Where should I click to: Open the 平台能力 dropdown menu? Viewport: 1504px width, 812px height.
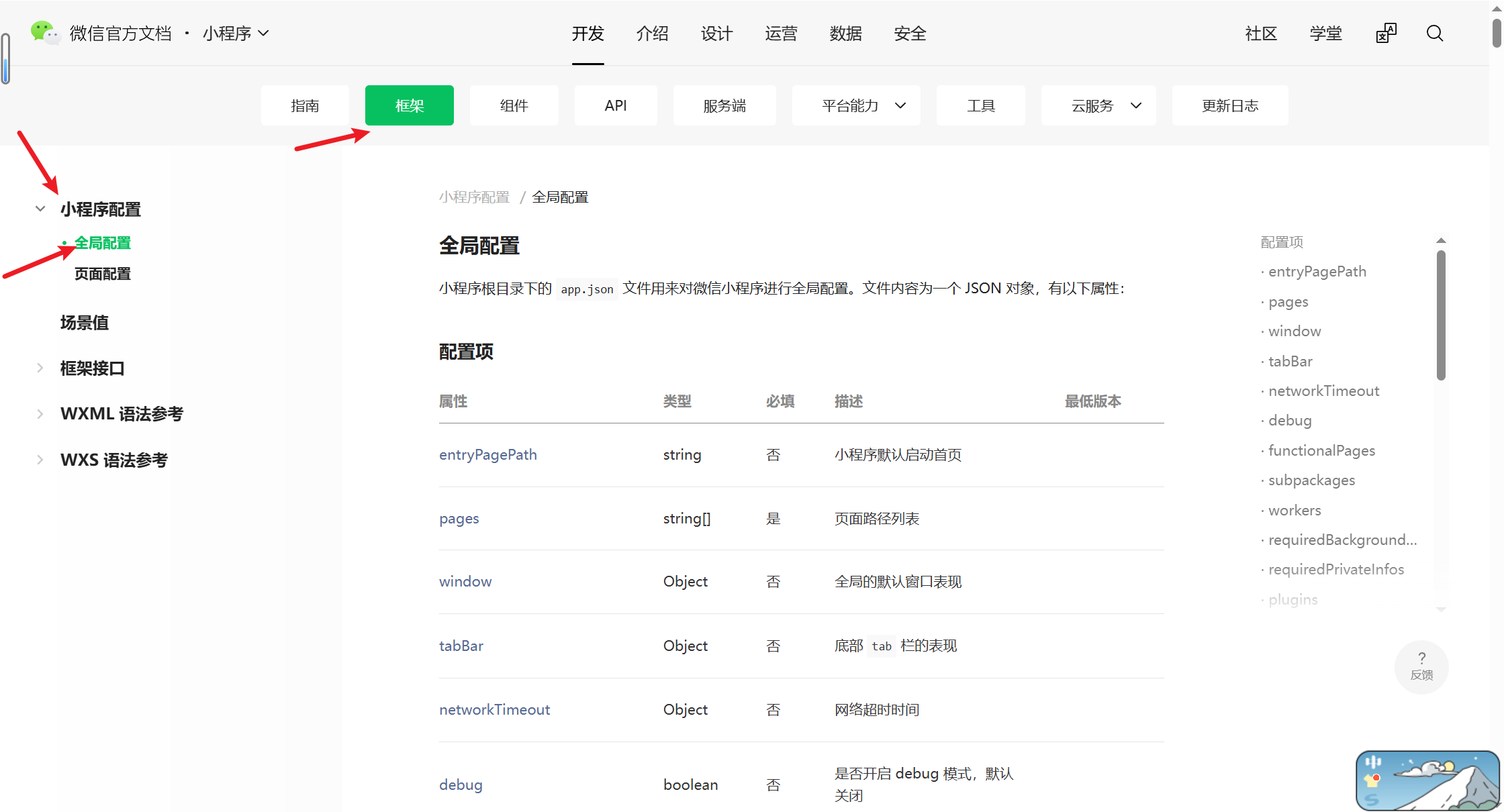tap(855, 105)
